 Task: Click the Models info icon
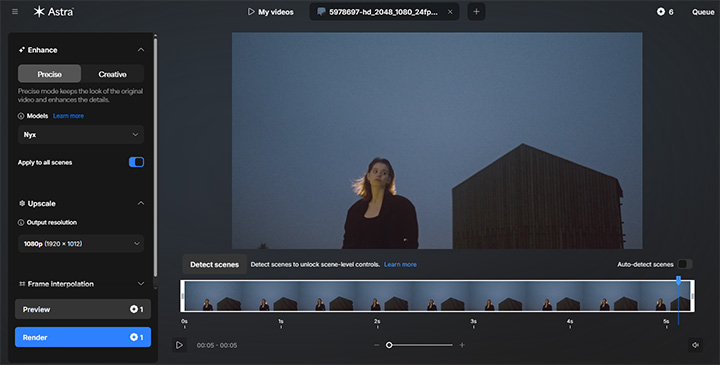[x=21, y=116]
